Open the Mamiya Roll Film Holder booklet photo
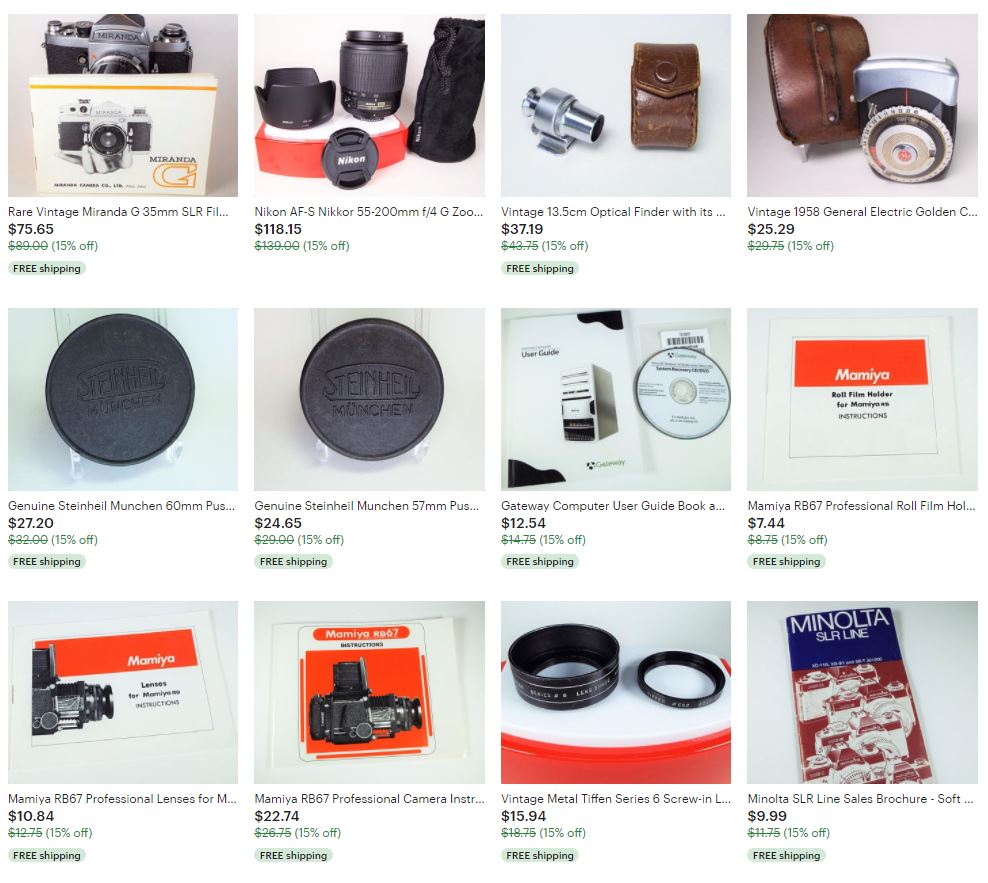This screenshot has height=883, width=988. click(862, 399)
